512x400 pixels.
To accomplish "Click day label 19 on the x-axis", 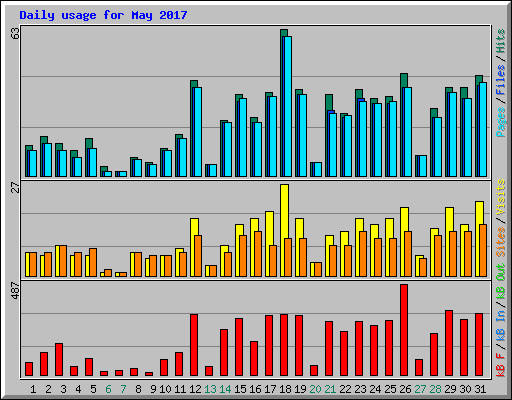I will [300, 389].
